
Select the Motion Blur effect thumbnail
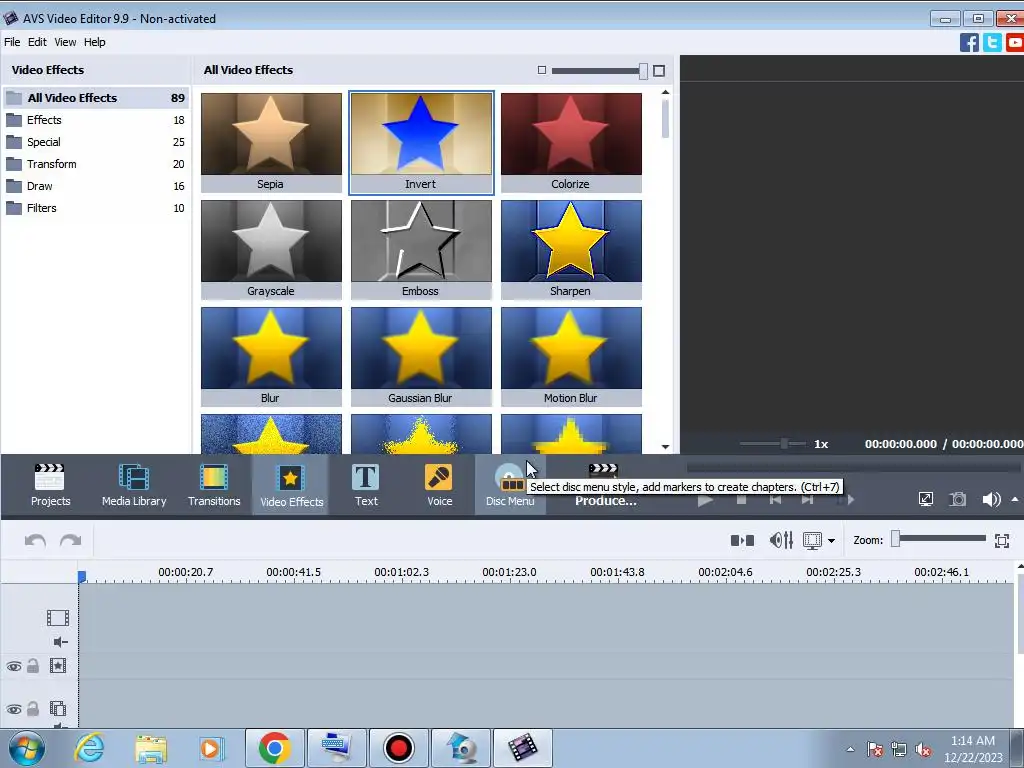[571, 357]
